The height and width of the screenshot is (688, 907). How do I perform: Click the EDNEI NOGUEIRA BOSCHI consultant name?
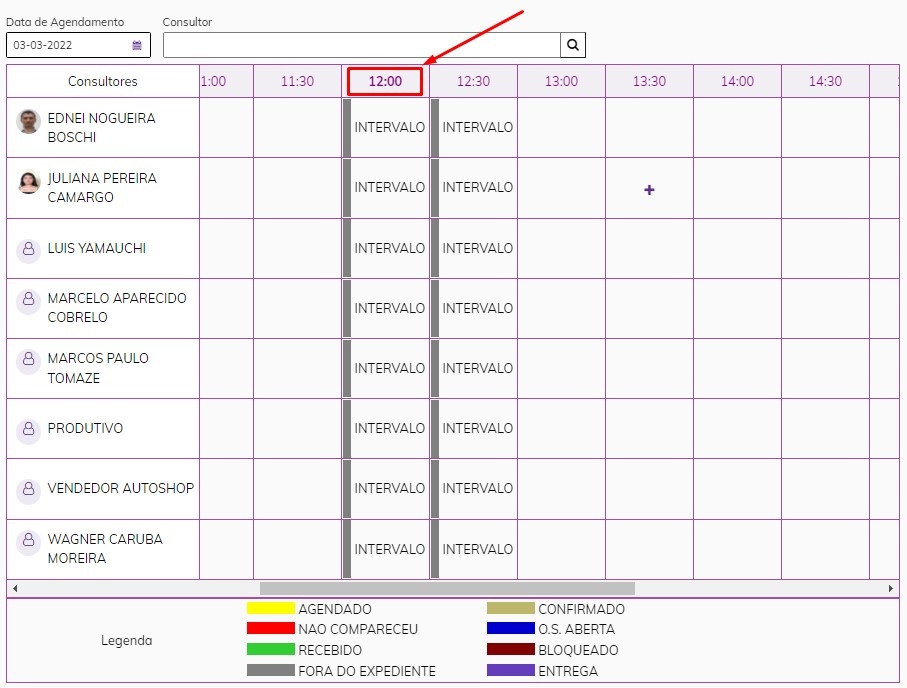click(101, 127)
